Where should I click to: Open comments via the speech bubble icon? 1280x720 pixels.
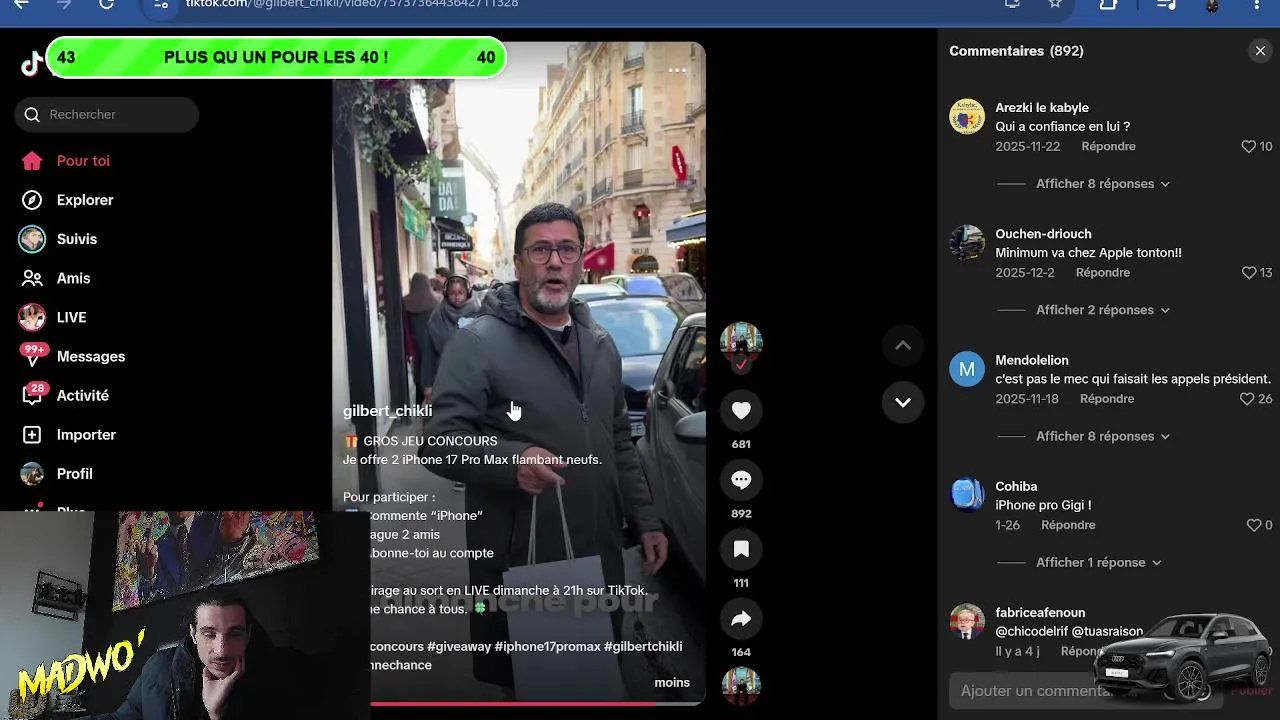pos(741,480)
